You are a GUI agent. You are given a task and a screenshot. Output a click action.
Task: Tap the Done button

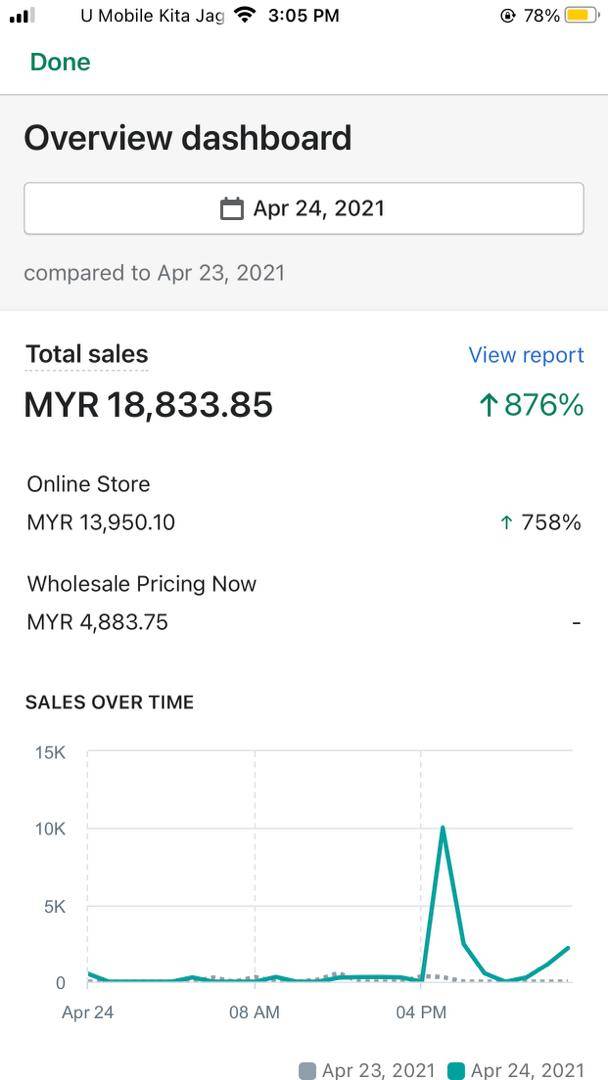tap(60, 62)
